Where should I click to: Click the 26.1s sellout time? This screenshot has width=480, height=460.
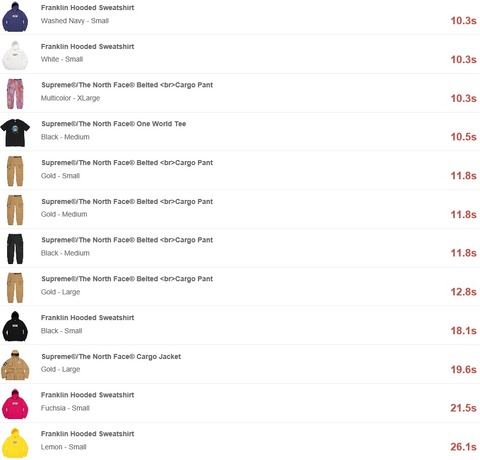pyautogui.click(x=463, y=447)
